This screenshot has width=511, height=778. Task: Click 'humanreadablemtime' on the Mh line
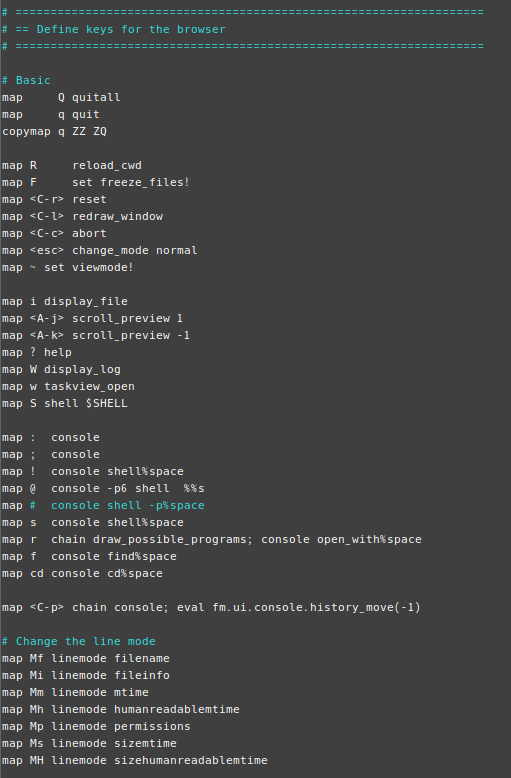click(177, 709)
